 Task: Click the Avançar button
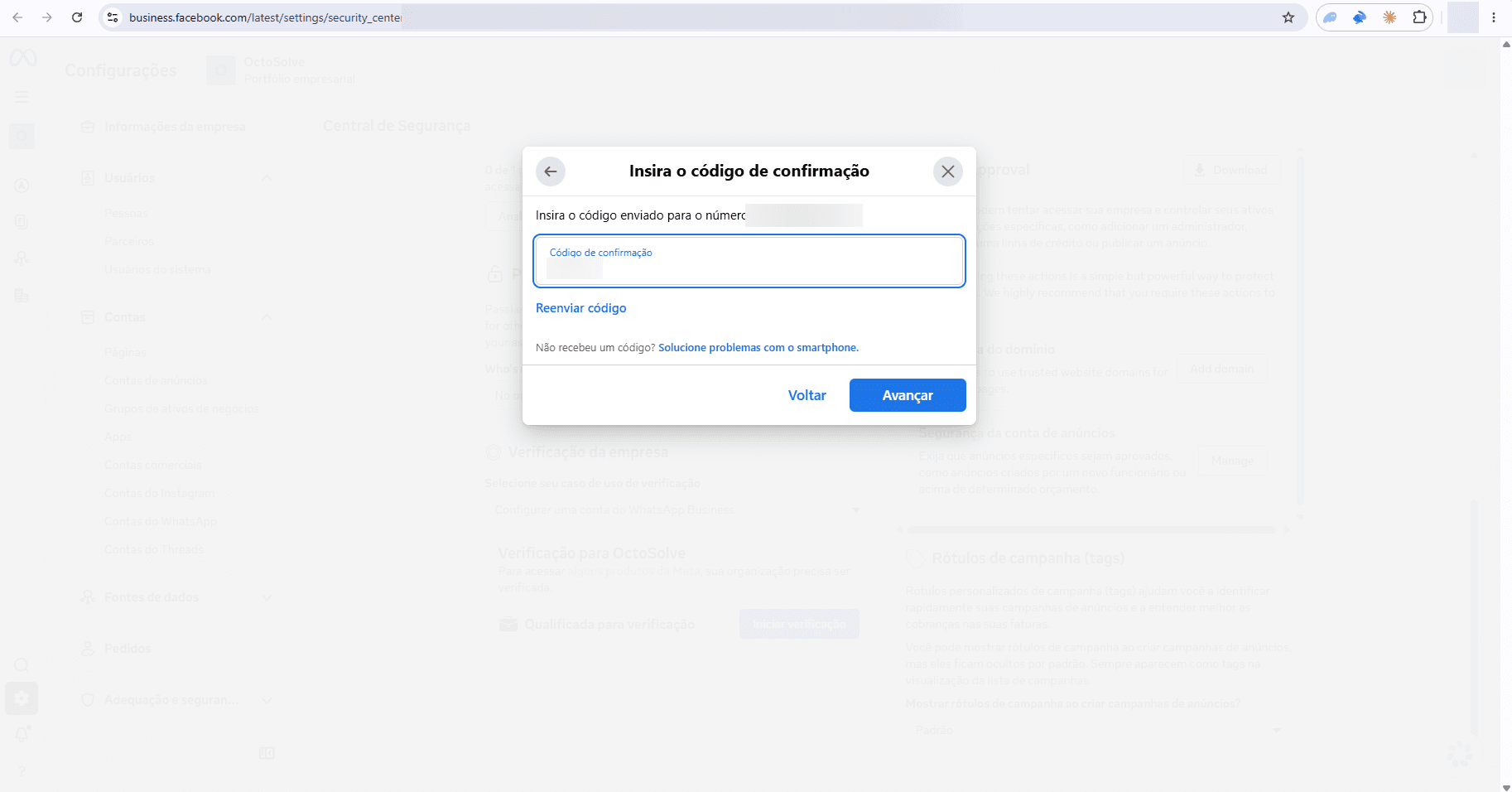point(908,395)
